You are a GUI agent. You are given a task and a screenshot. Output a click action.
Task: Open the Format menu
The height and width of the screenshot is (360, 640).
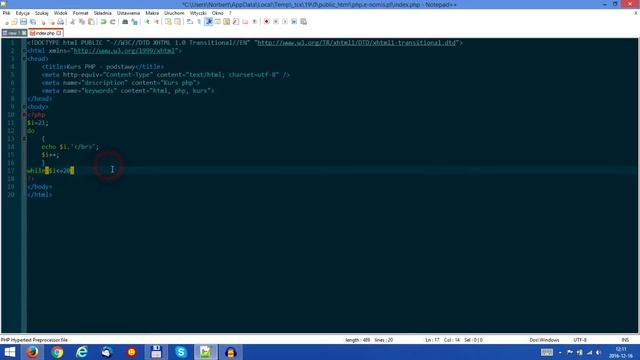click(x=80, y=13)
